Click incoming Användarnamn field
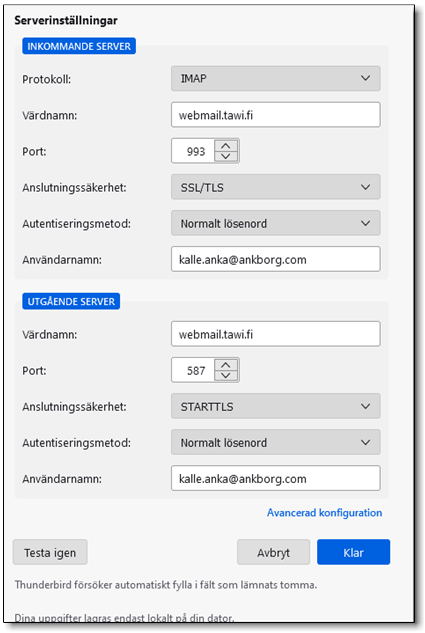This screenshot has width=425, height=633. pos(276,259)
